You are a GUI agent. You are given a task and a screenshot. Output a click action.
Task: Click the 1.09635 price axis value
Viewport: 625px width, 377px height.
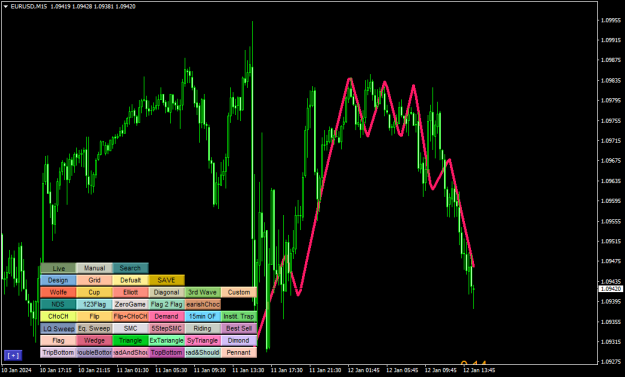tap(611, 181)
